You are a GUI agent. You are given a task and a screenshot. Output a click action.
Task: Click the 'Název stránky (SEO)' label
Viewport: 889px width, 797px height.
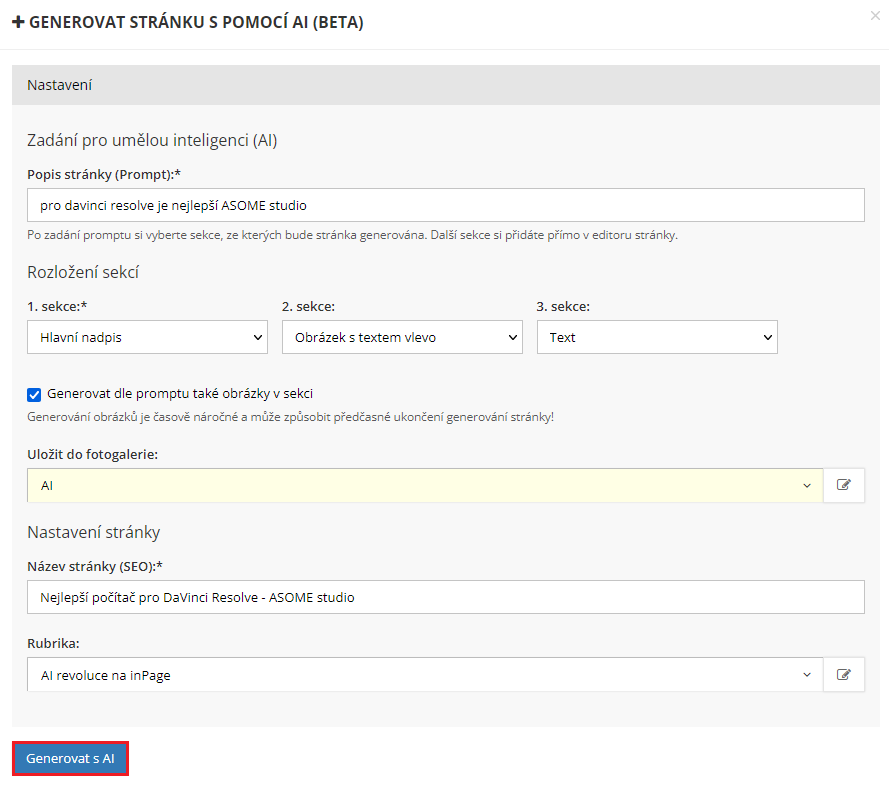click(x=95, y=567)
